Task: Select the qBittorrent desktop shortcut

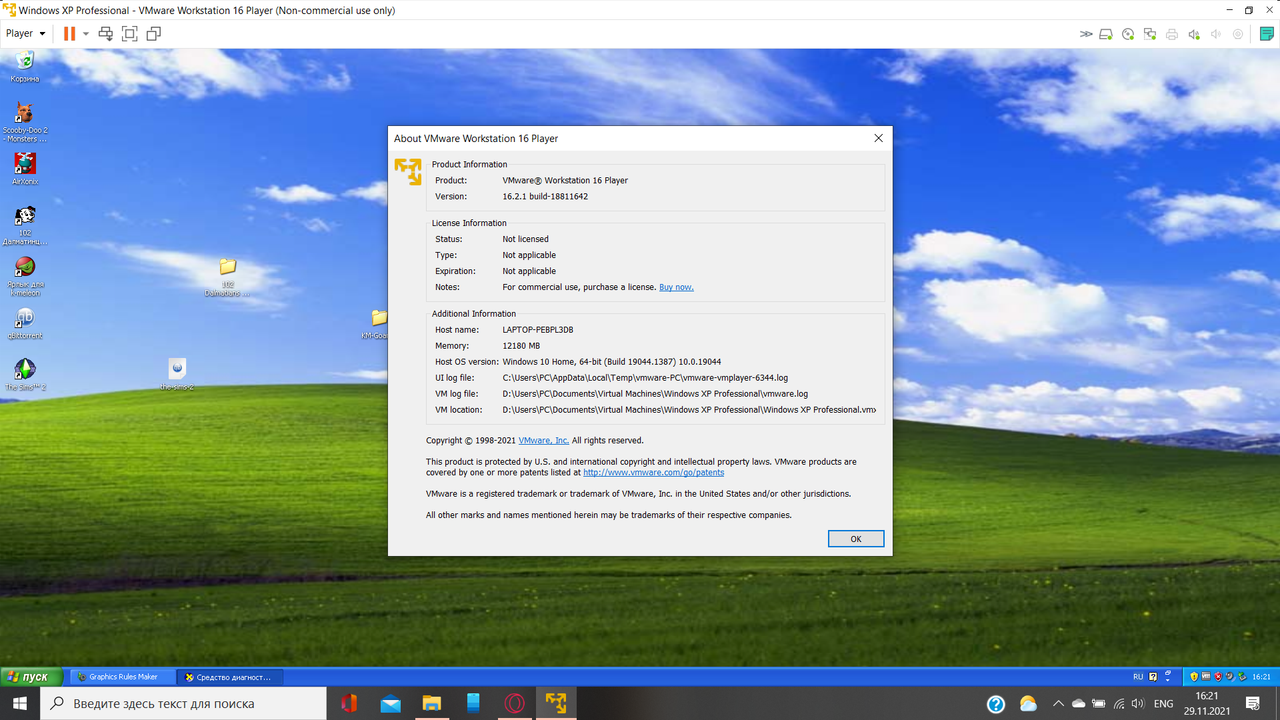Action: coord(25,324)
